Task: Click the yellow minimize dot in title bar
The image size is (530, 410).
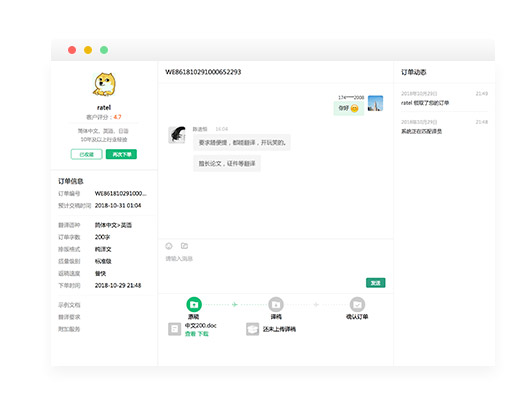Action: (88, 50)
